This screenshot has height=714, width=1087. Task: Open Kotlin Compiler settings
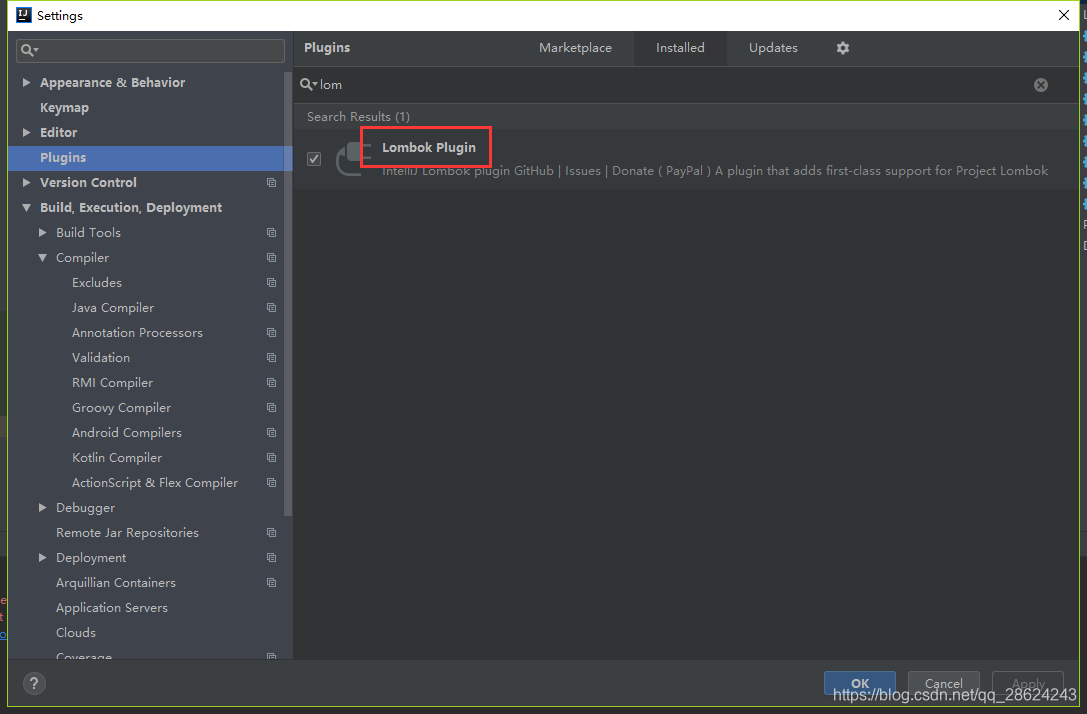(117, 457)
